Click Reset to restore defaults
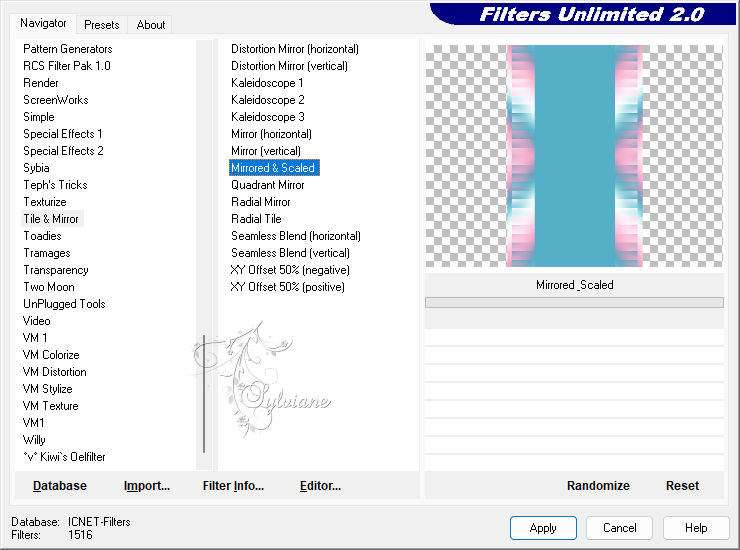 [682, 485]
